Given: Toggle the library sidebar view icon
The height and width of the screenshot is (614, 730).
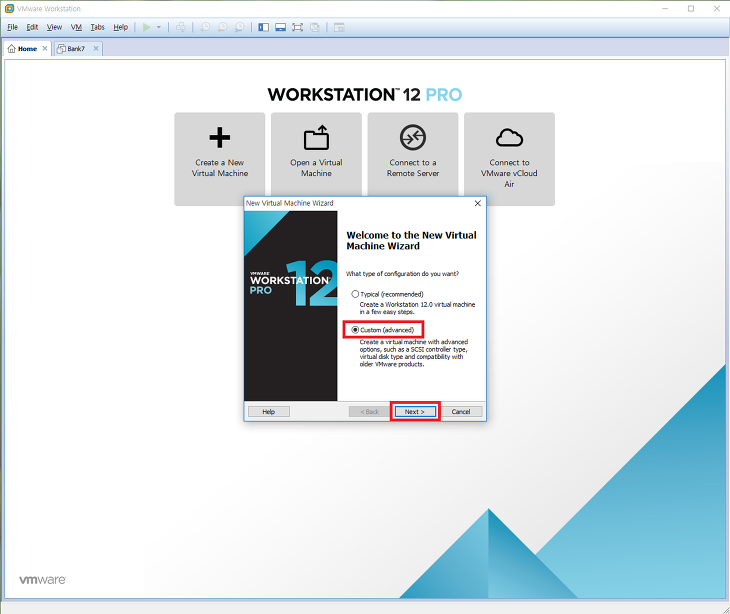Looking at the screenshot, I should coord(264,27).
